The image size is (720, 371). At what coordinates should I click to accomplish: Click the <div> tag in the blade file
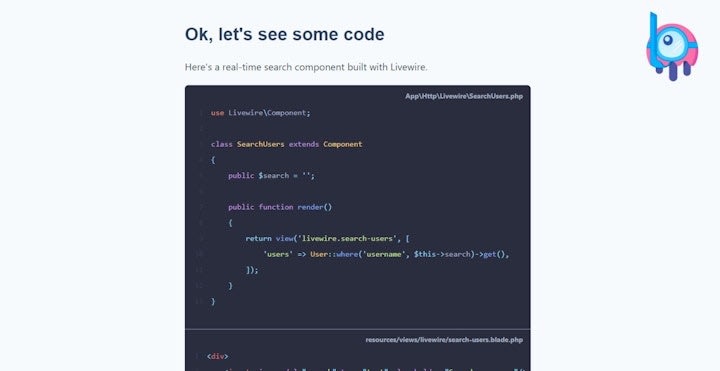[x=218, y=356]
